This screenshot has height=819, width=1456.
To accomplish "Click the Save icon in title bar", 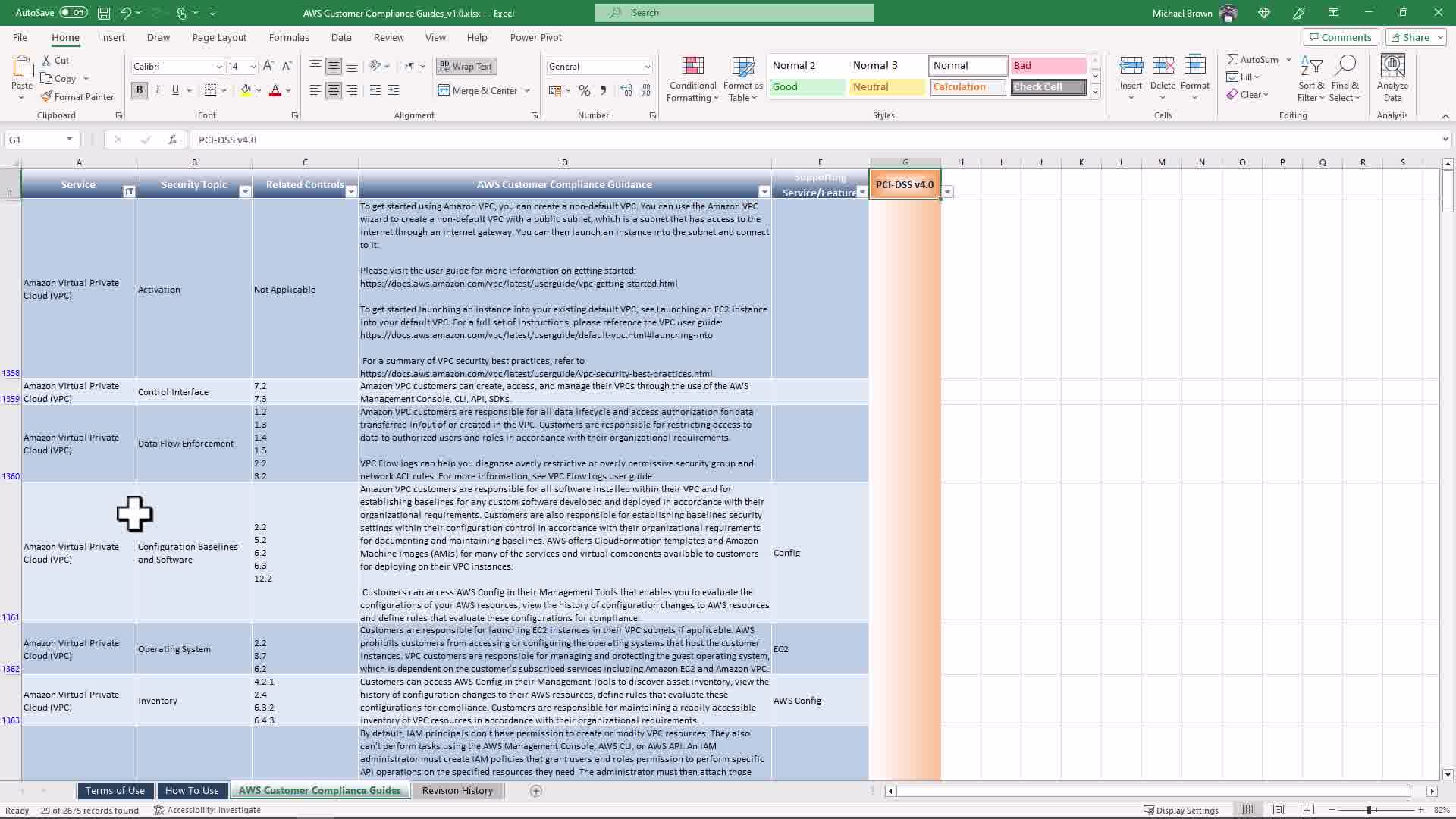I will click(x=104, y=13).
